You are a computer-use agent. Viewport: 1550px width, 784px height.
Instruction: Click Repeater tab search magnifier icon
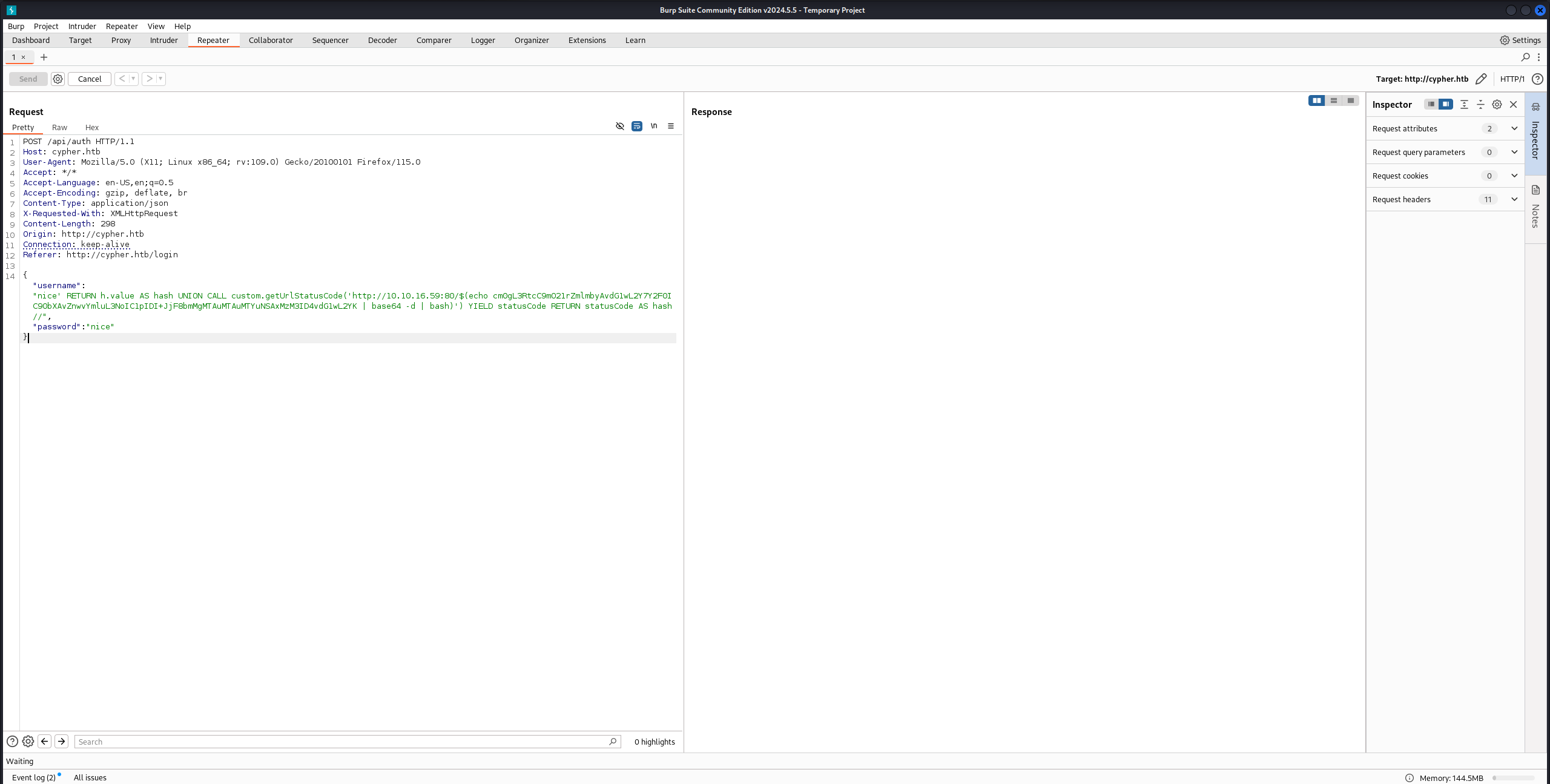(x=1525, y=57)
